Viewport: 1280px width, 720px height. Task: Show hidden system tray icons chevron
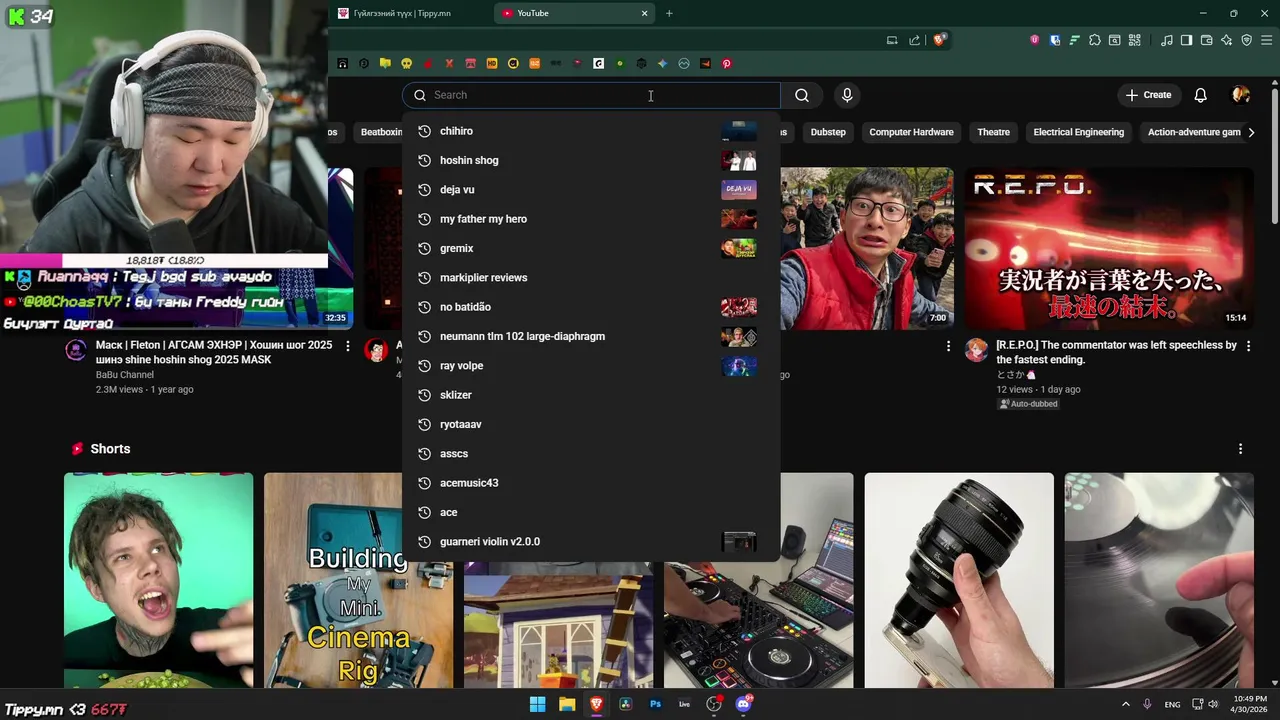[1125, 704]
